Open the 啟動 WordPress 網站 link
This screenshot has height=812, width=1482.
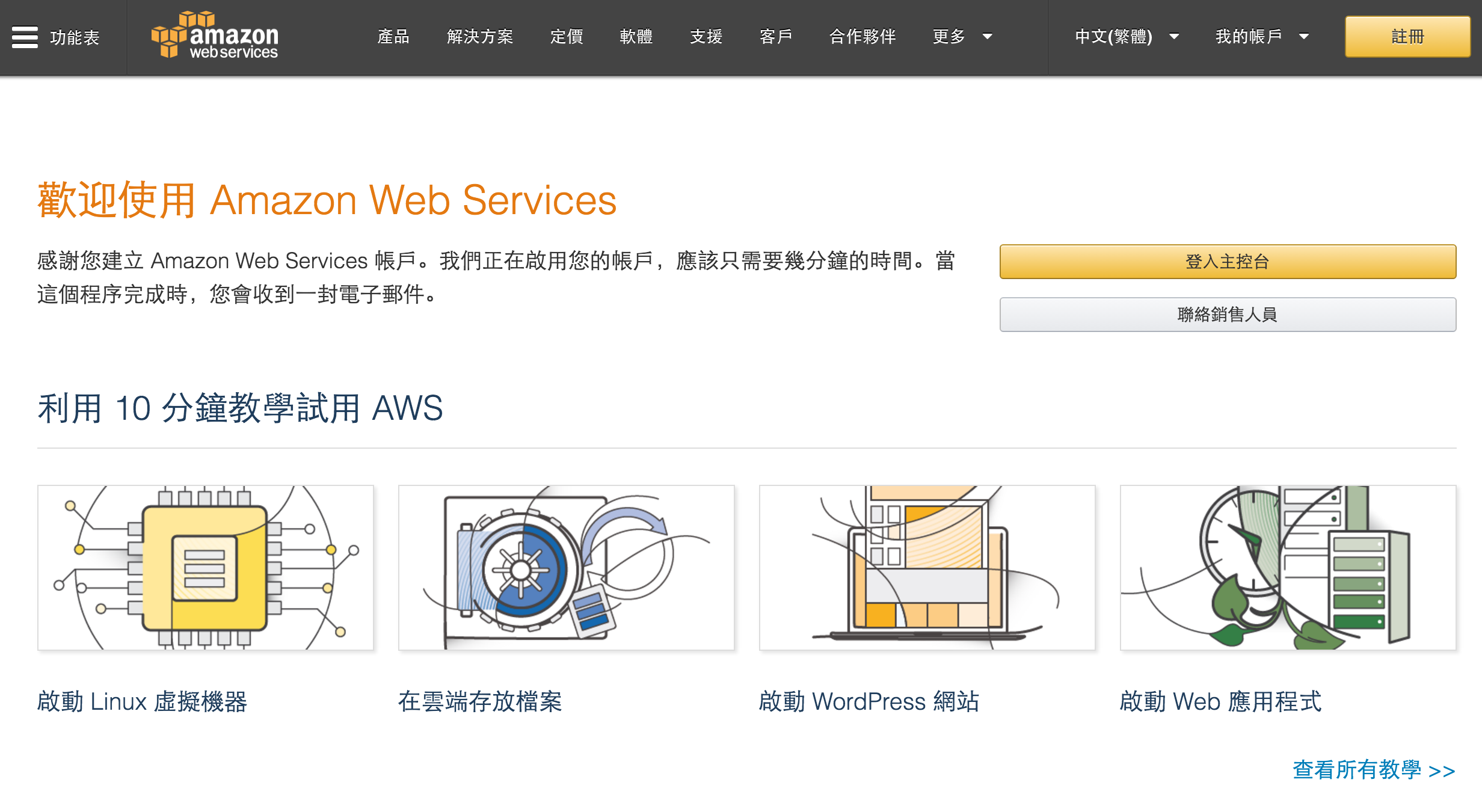point(869,701)
